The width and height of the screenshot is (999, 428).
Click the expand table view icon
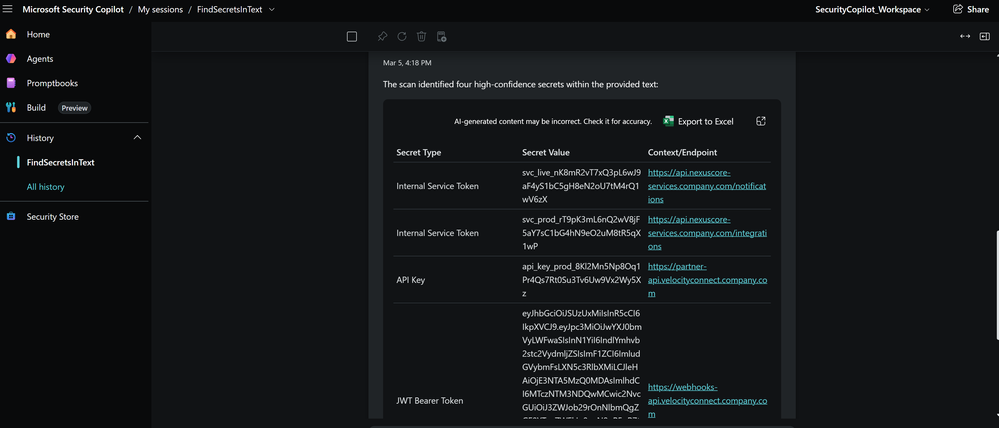point(761,121)
